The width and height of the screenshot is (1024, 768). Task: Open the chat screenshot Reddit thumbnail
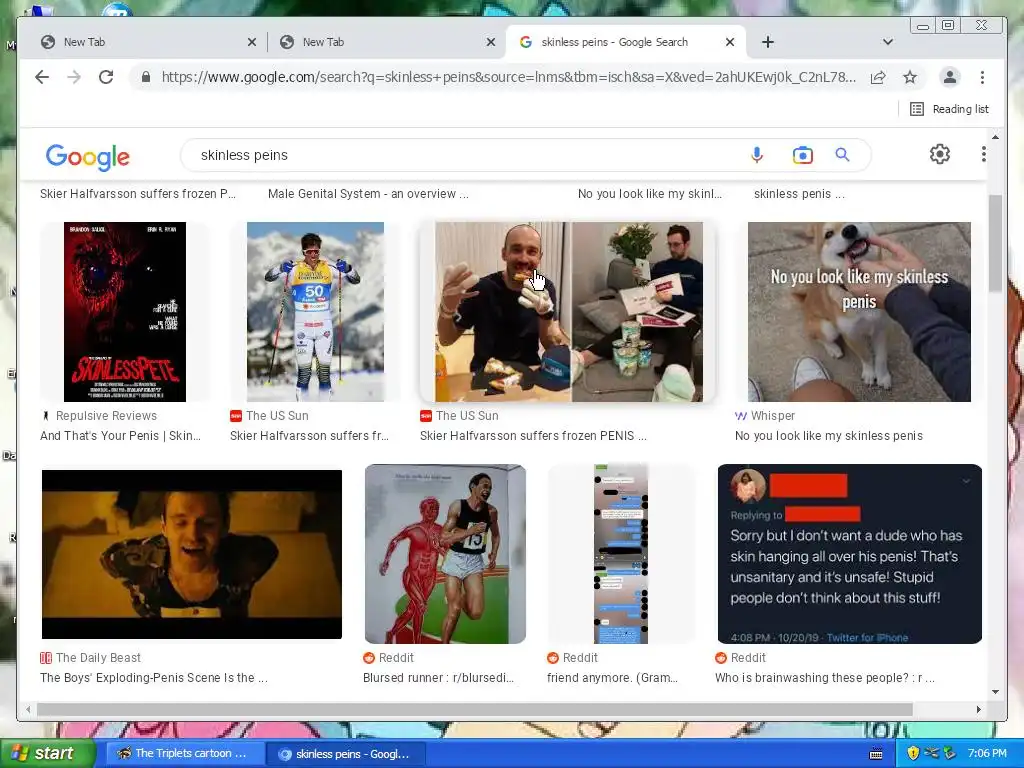click(x=621, y=554)
